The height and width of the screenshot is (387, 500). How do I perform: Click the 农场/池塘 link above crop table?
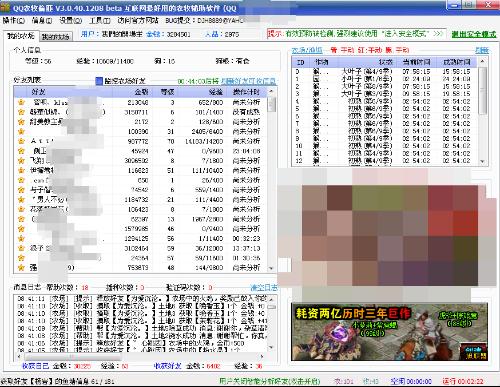click(x=307, y=50)
